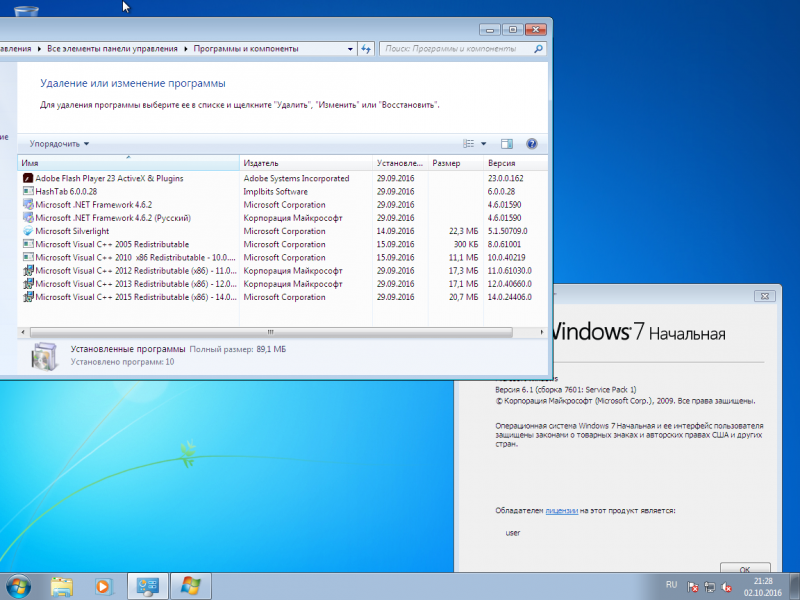
Task: Click version 14.0.24406.0 cell
Action: click(510, 297)
